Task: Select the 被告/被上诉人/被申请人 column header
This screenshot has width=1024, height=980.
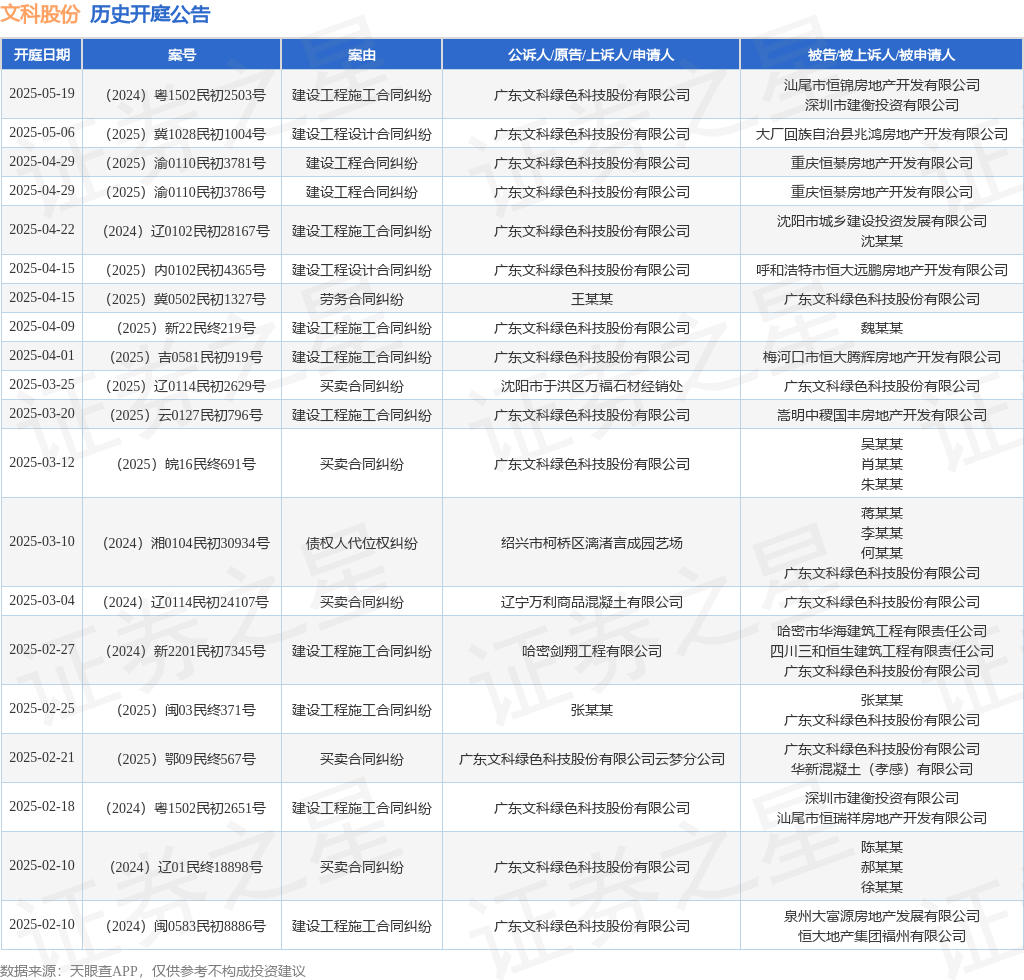Action: 882,55
